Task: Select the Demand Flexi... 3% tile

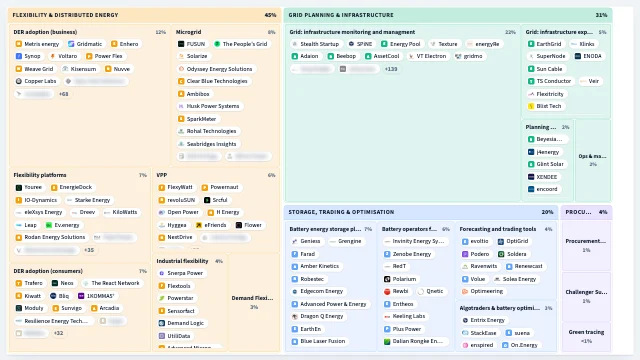Action: click(x=253, y=302)
